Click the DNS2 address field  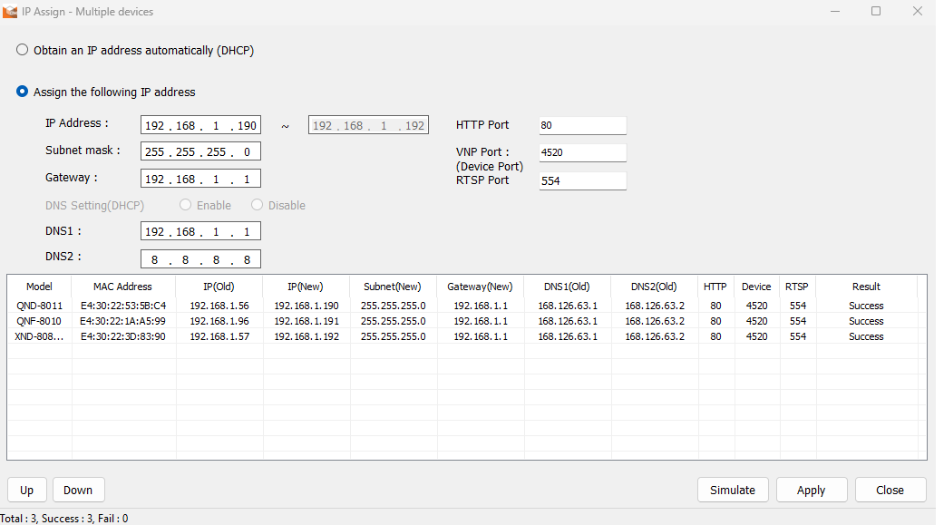click(201, 259)
